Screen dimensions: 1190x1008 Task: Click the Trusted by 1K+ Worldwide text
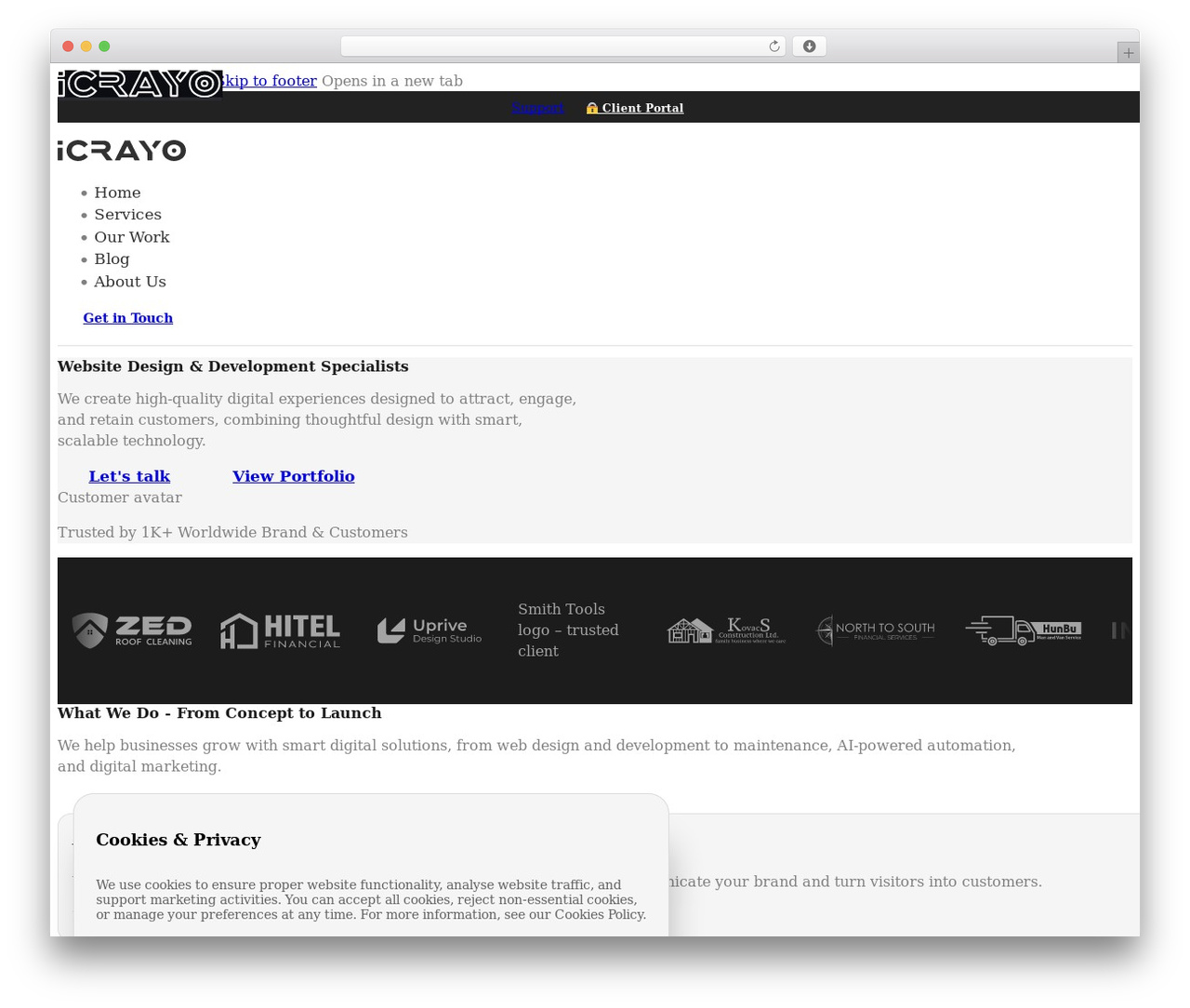click(232, 533)
